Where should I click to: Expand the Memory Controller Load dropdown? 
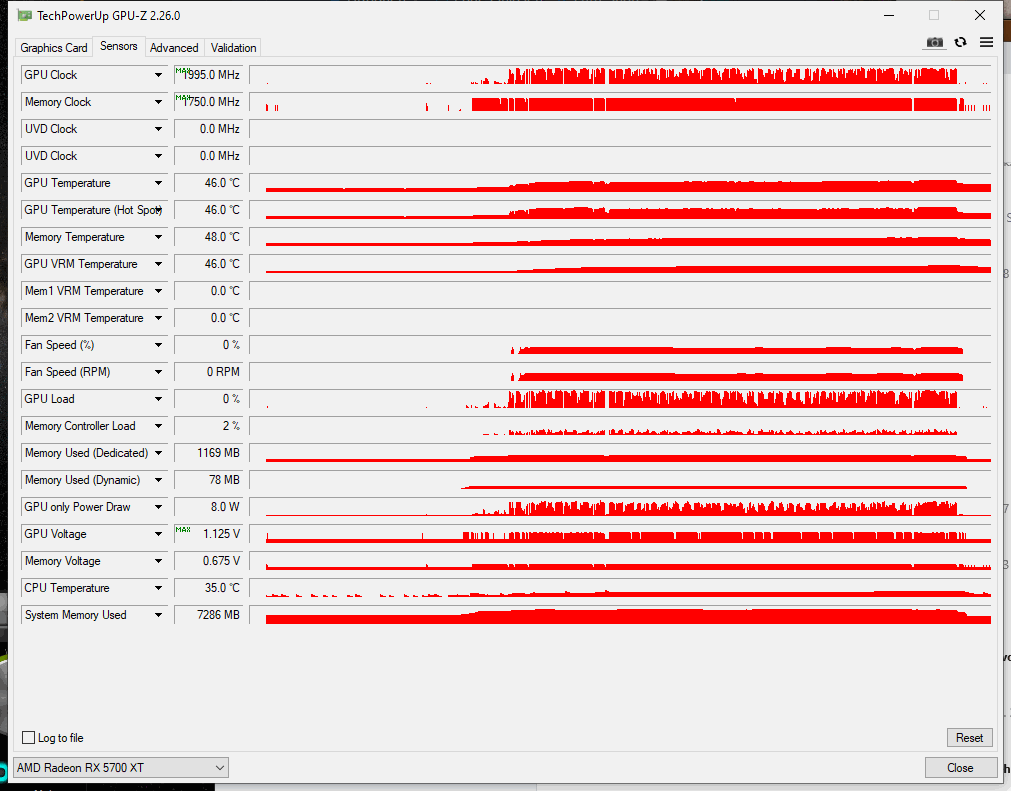coord(159,427)
